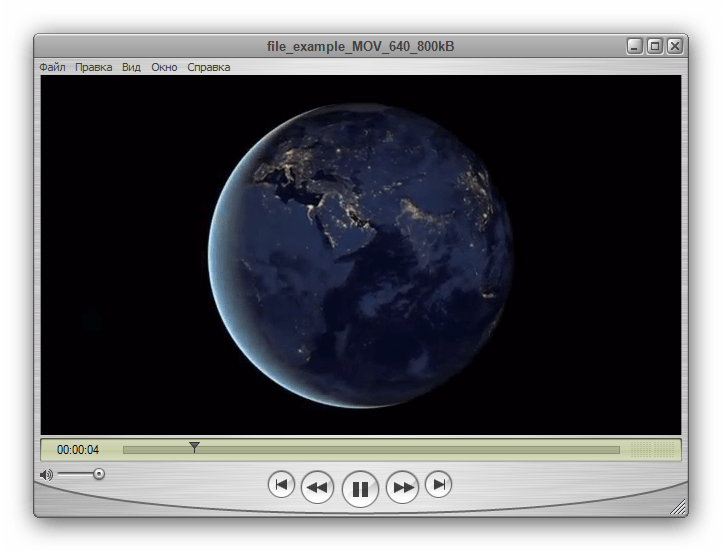Pause the video playback

coord(360,489)
